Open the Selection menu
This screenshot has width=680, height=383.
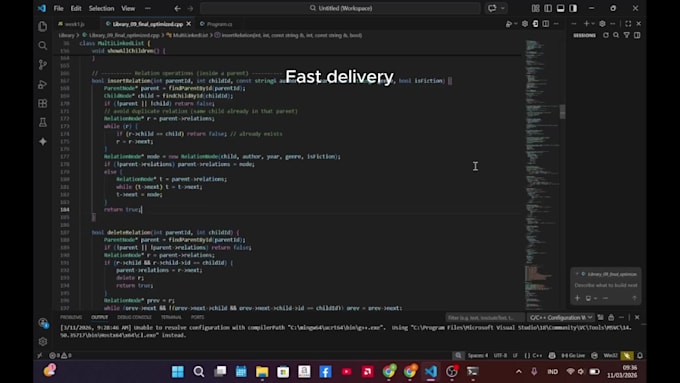tap(101, 8)
